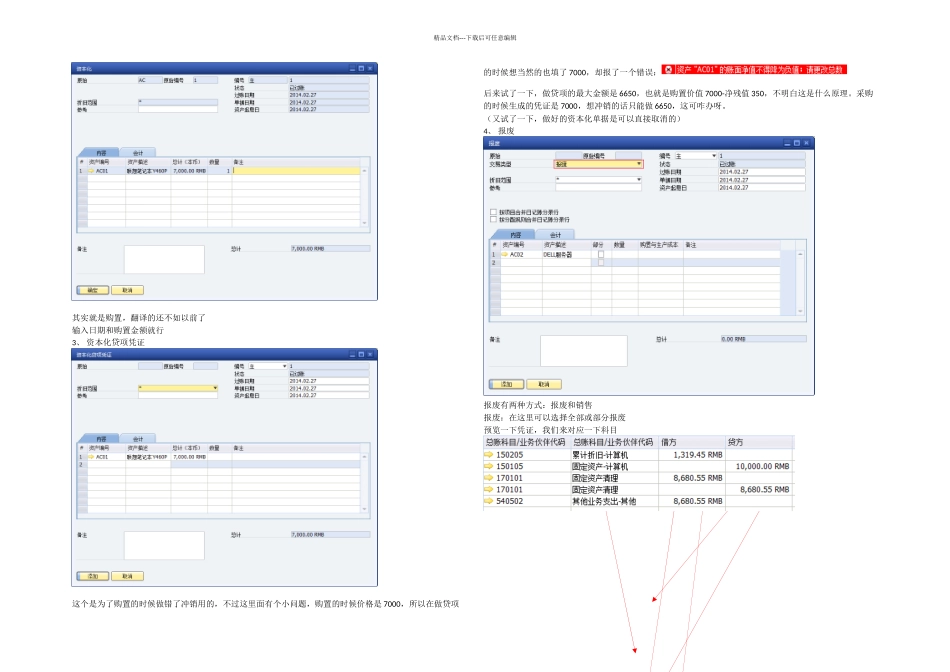Click the 备注 text area in 资本化贷项凭证 window

coord(164,545)
